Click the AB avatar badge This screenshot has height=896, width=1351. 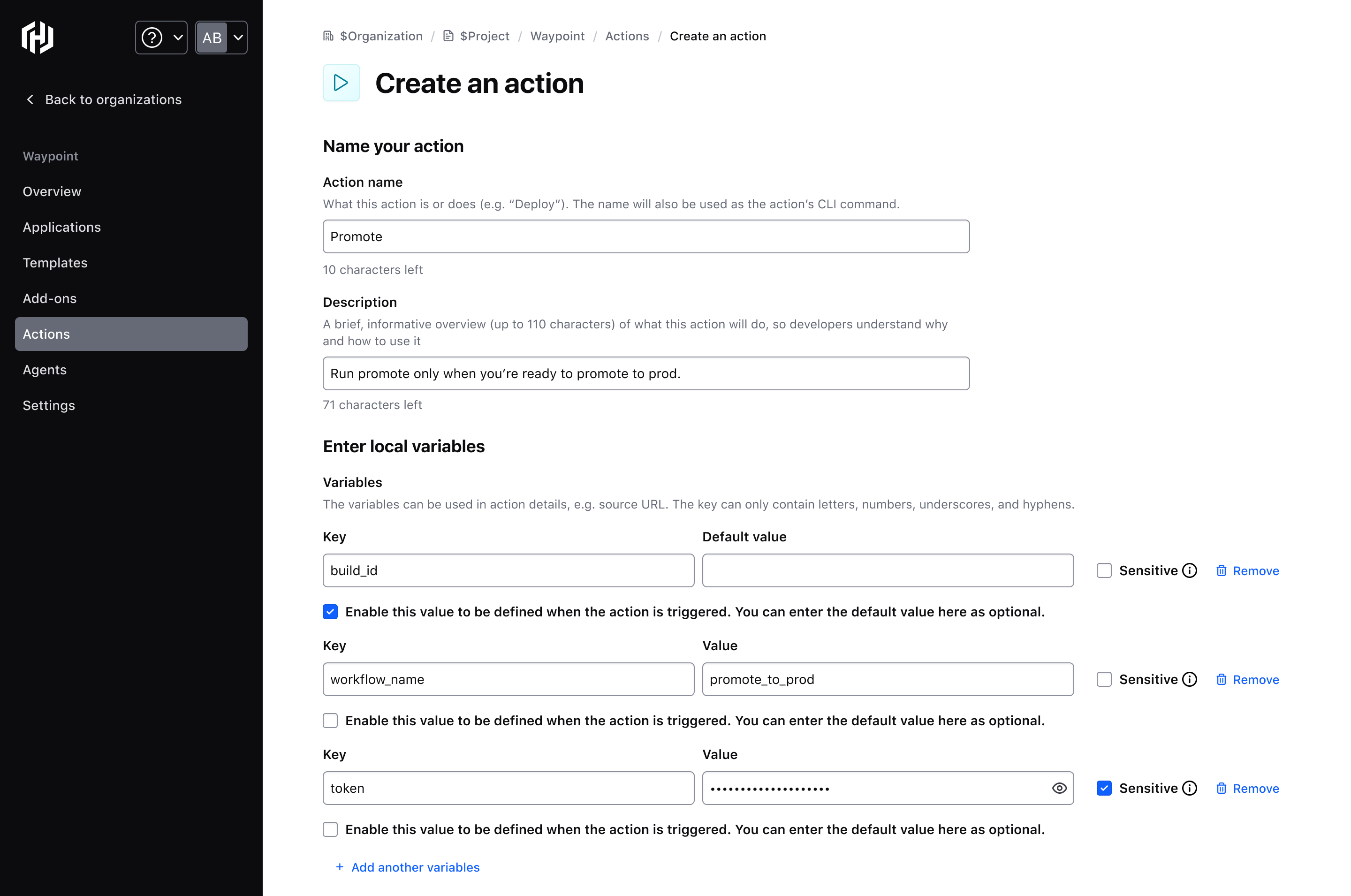pos(212,38)
